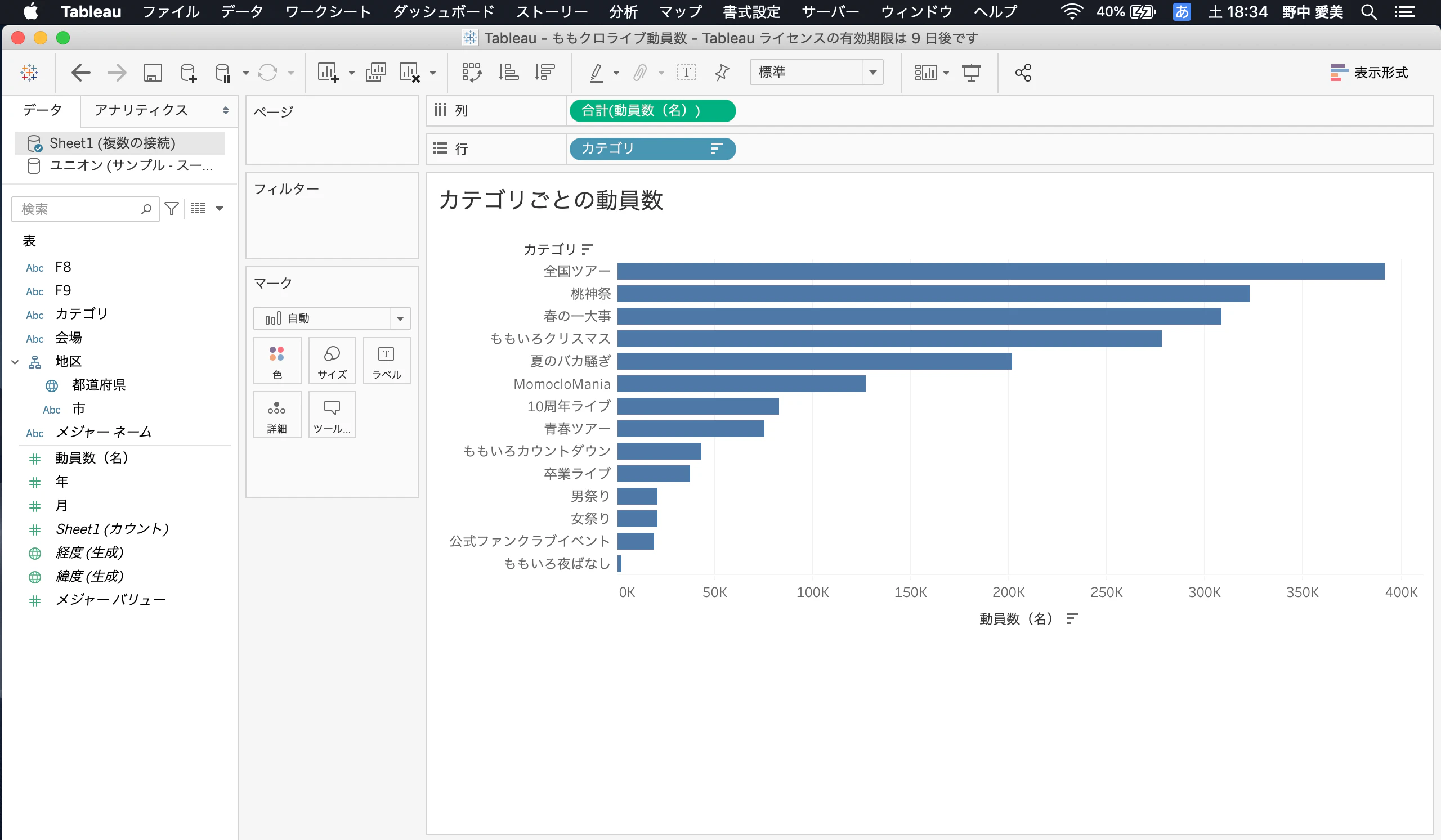Open the Color mark card
This screenshot has height=840, width=1441.
click(277, 361)
